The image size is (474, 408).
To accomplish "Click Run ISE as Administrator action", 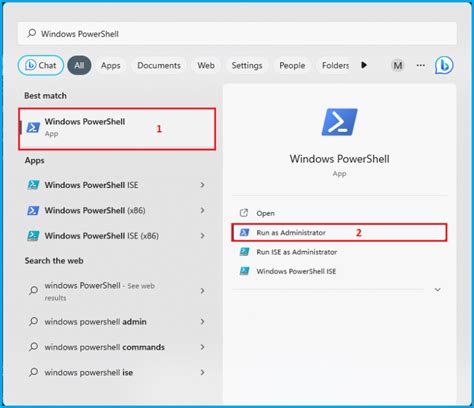I will 339,252.
